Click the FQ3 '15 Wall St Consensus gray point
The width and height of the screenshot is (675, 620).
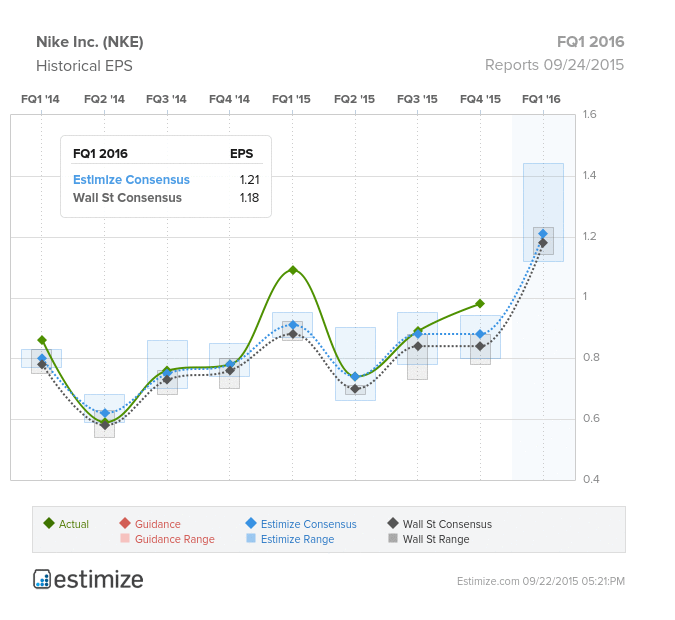tap(418, 346)
